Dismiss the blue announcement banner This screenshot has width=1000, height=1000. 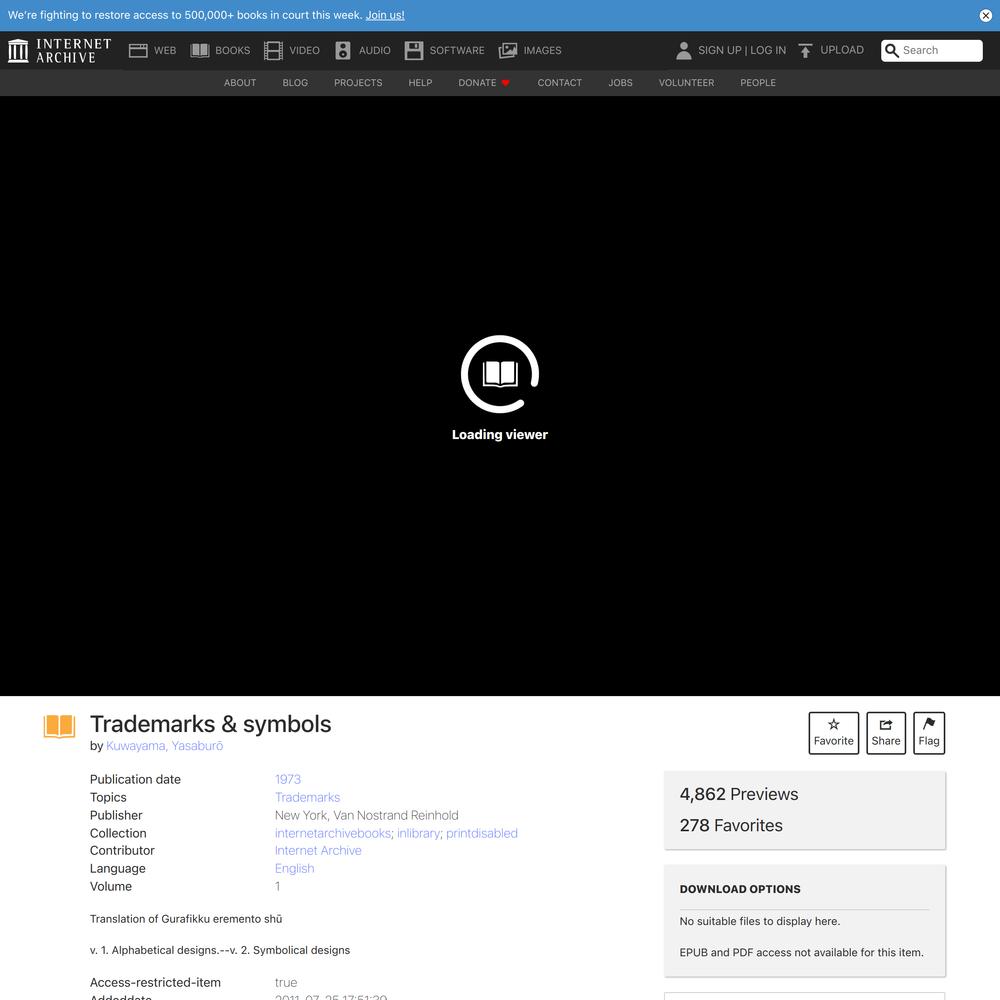[985, 15]
